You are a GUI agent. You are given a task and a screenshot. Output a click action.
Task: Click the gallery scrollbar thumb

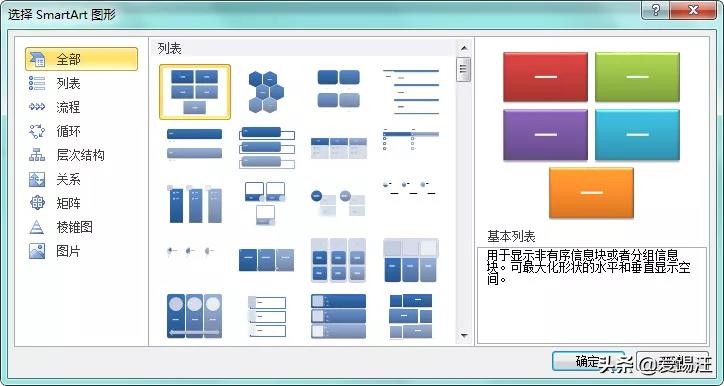(463, 69)
